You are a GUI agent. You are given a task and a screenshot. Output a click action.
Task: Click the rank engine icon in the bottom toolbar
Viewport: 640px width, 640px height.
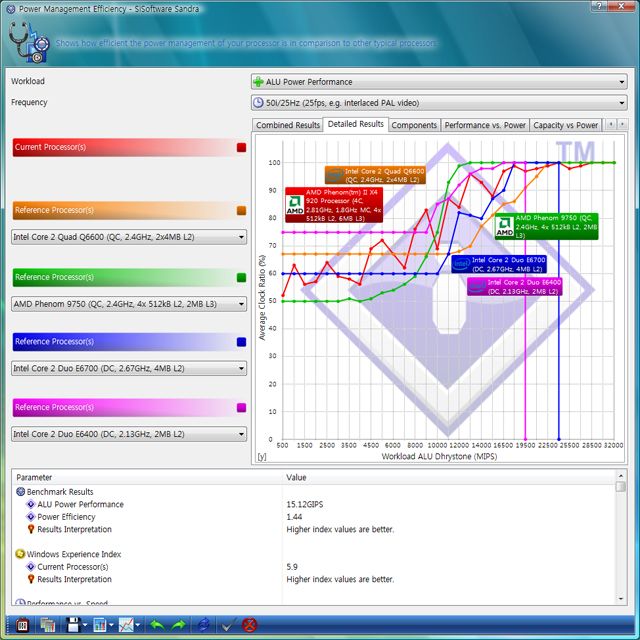22,625
